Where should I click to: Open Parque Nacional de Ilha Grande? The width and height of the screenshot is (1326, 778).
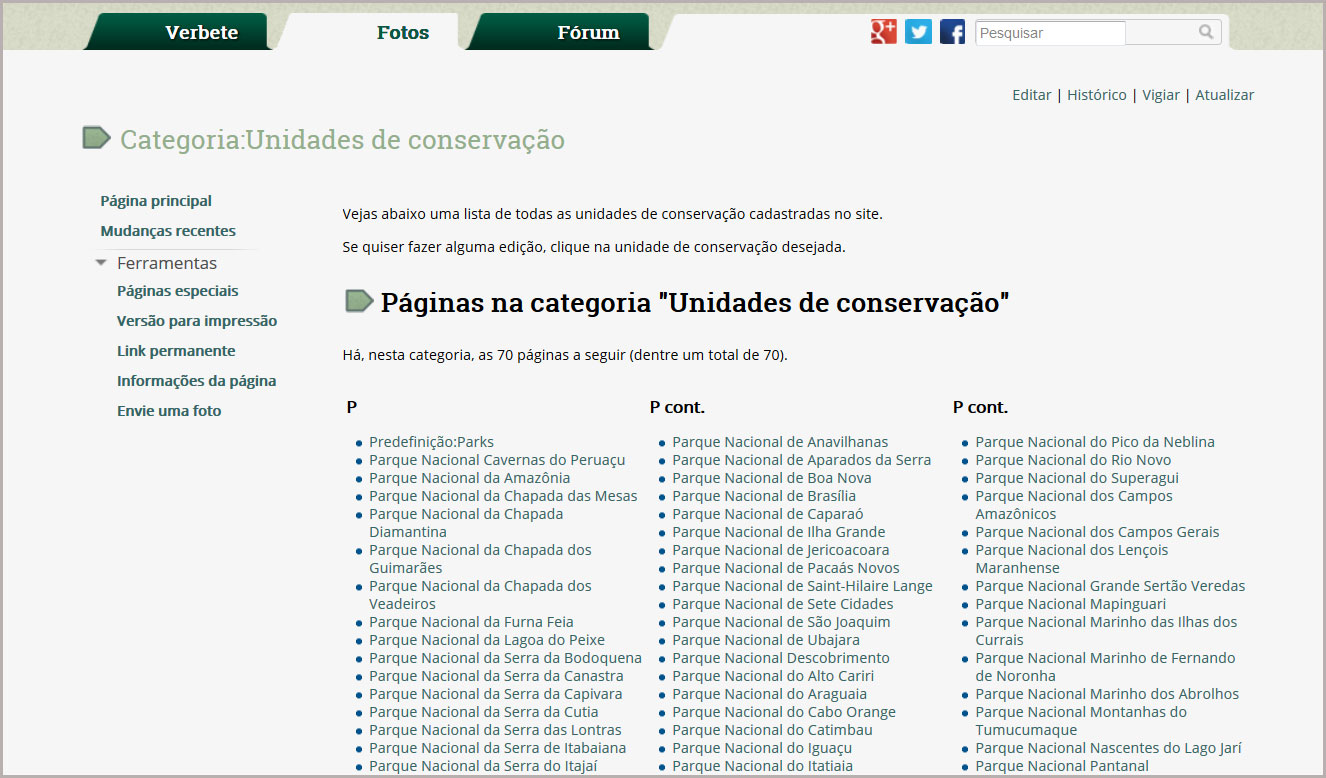(778, 532)
